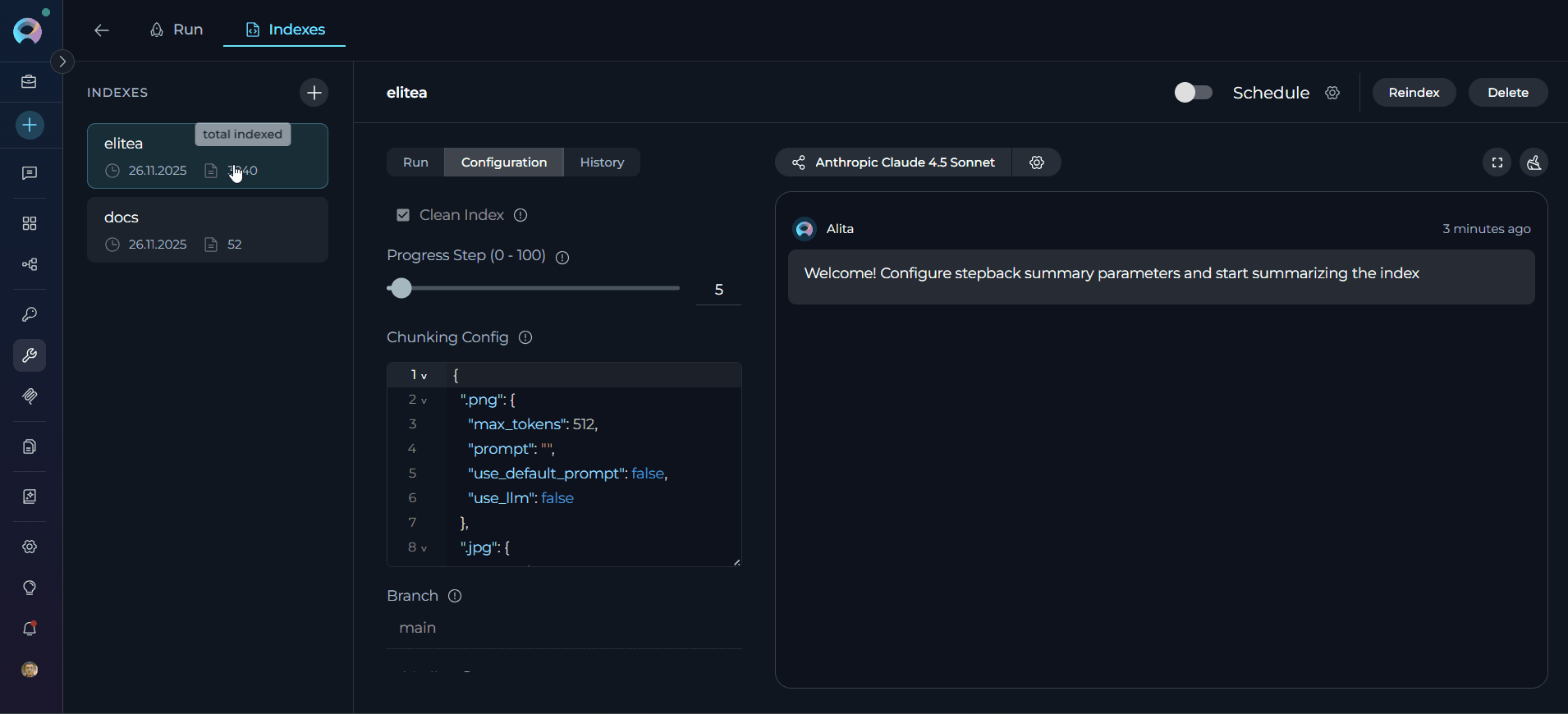
Task: Click the ELITEA logo icon
Action: (x=28, y=31)
